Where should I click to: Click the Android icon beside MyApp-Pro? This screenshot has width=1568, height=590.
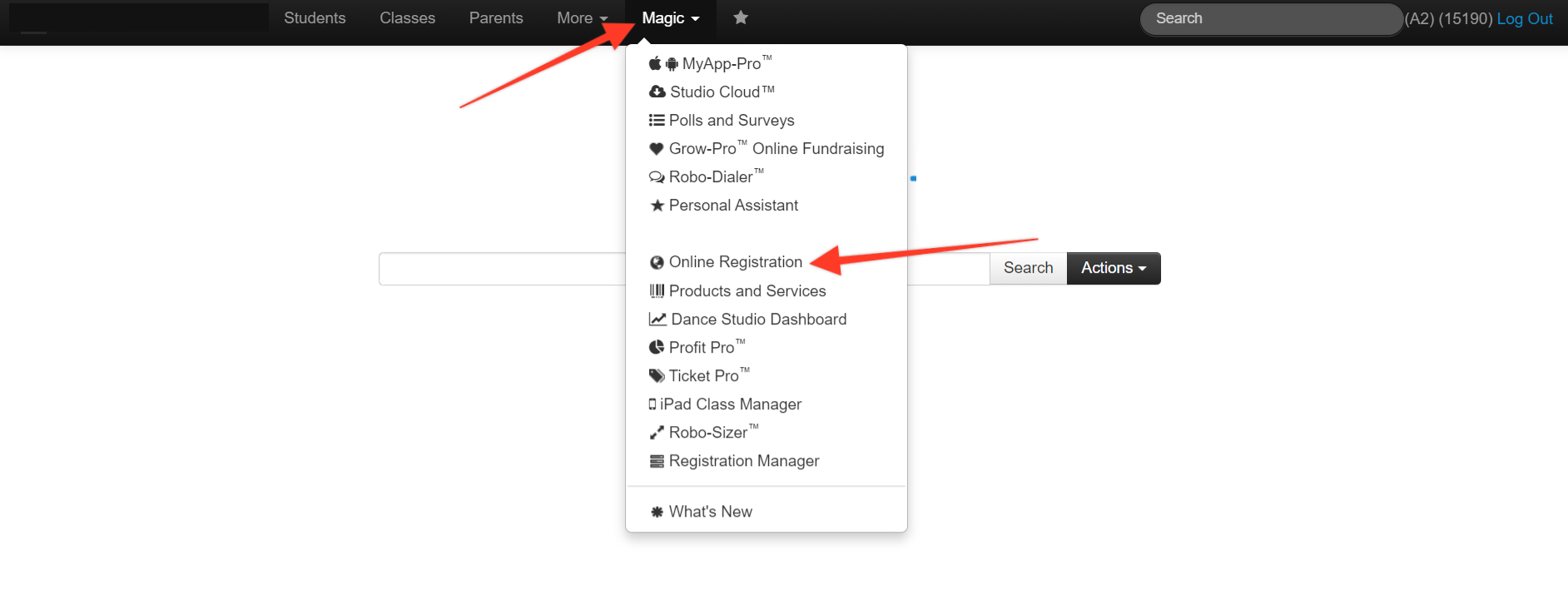[x=672, y=64]
